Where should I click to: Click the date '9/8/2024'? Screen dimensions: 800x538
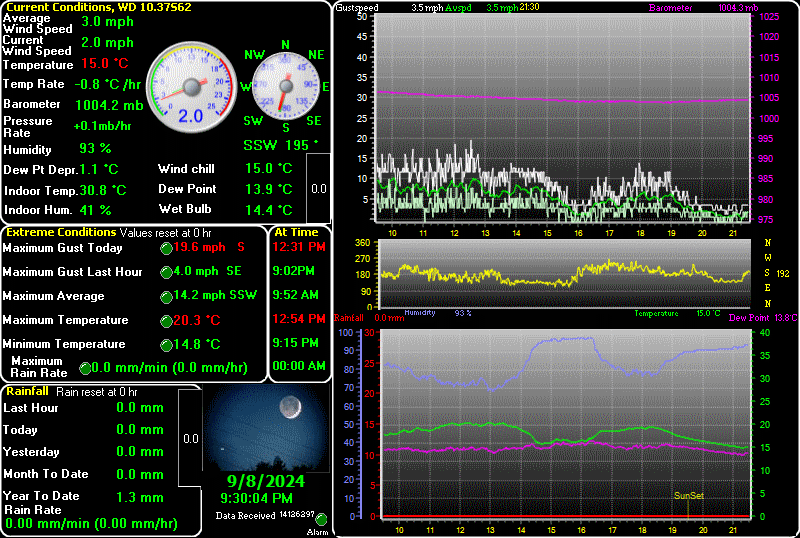(266, 481)
